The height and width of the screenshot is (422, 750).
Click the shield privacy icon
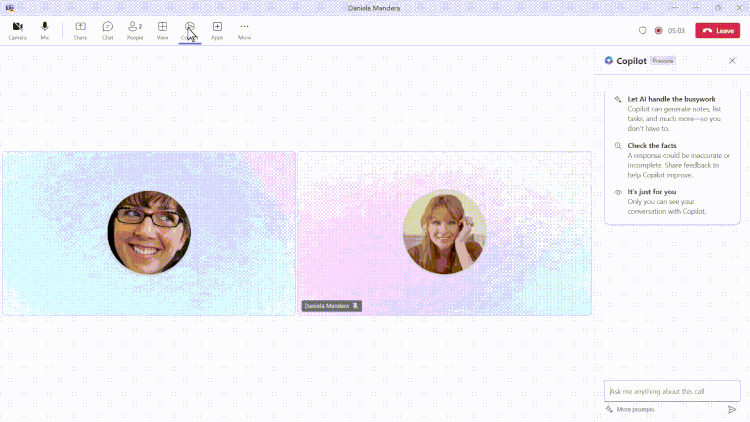tap(642, 31)
